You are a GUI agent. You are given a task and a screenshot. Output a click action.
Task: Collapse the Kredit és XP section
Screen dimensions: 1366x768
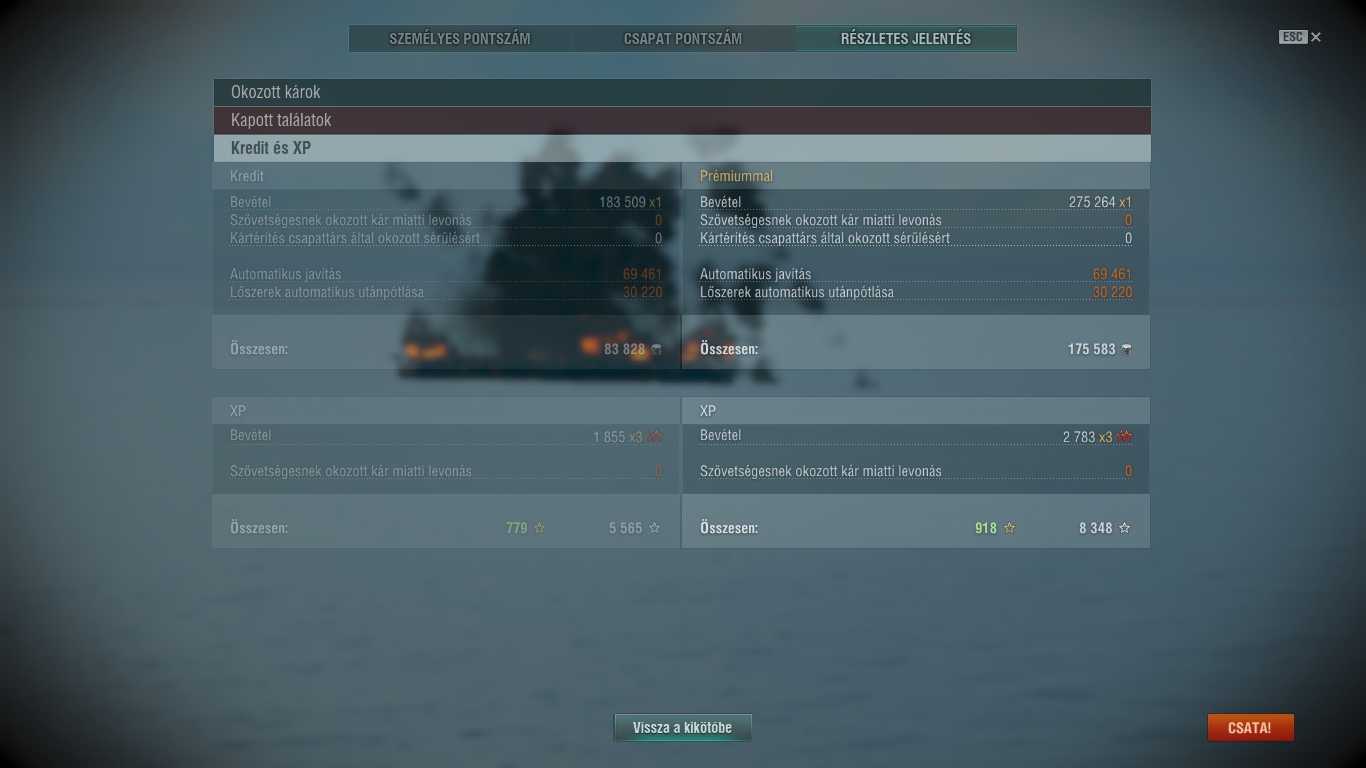(x=681, y=148)
